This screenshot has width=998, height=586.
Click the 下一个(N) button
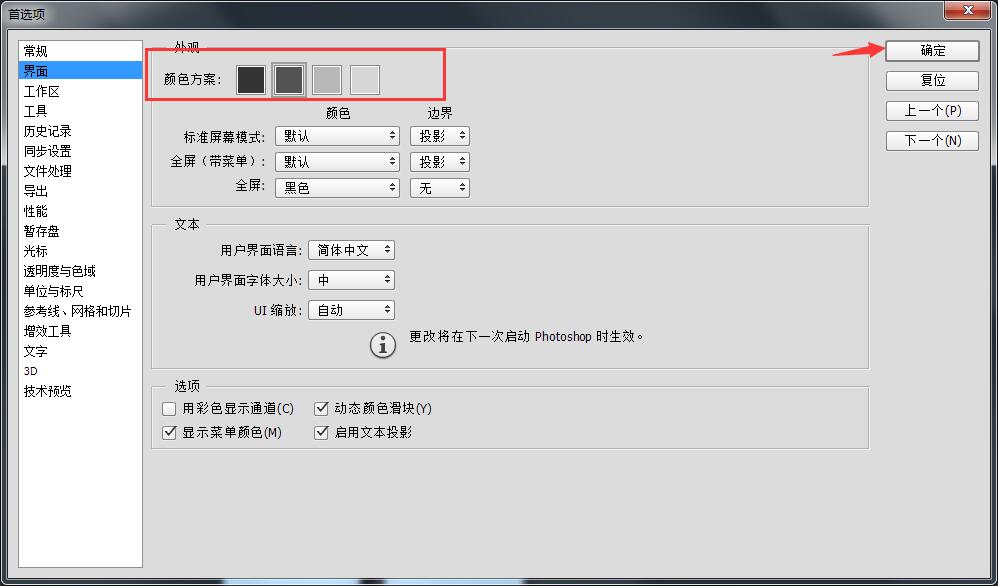point(931,141)
